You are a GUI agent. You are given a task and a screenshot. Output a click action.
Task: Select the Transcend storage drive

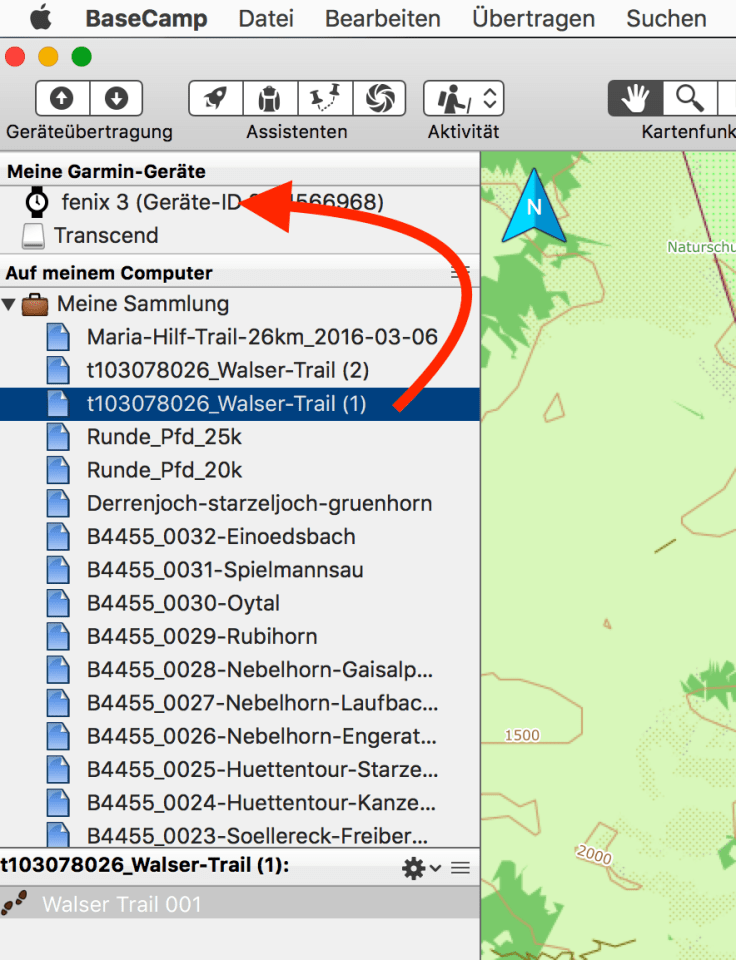click(x=105, y=236)
